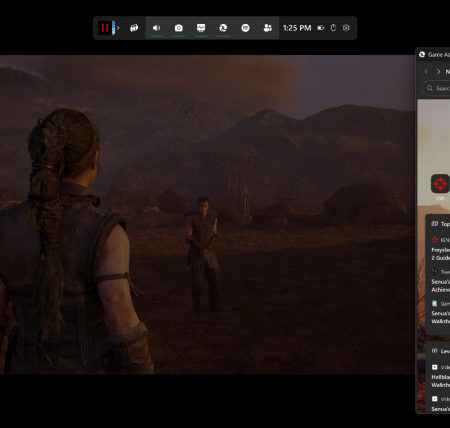This screenshot has width=450, height=428.
Task: Go back in Game Assist browser
Action: (426, 72)
